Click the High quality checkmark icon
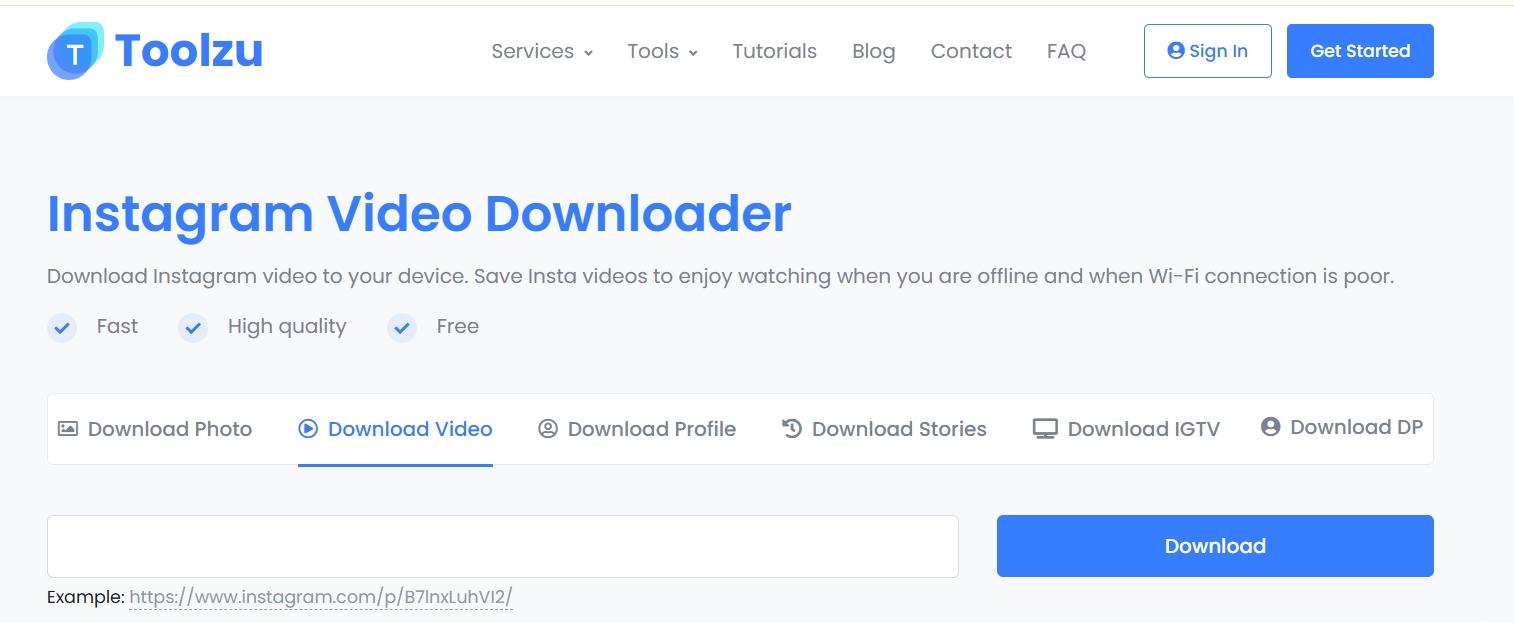 coord(193,327)
